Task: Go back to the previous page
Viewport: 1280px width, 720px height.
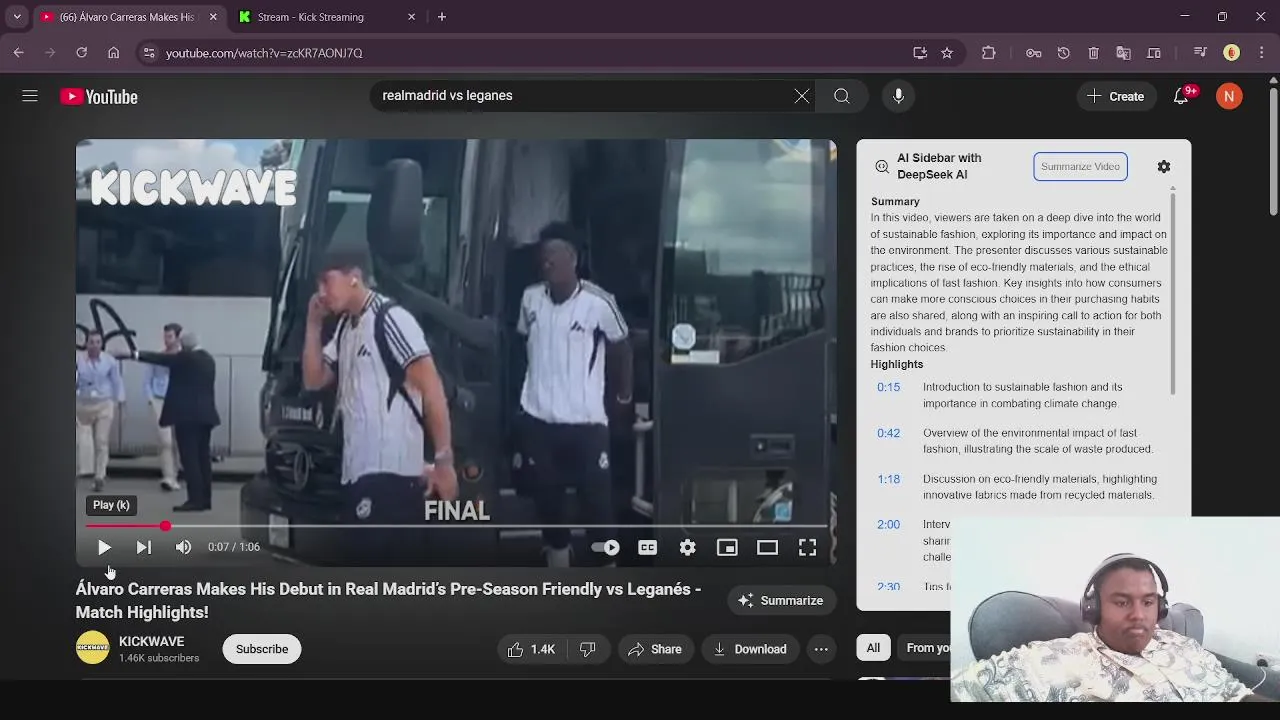Action: point(19,53)
